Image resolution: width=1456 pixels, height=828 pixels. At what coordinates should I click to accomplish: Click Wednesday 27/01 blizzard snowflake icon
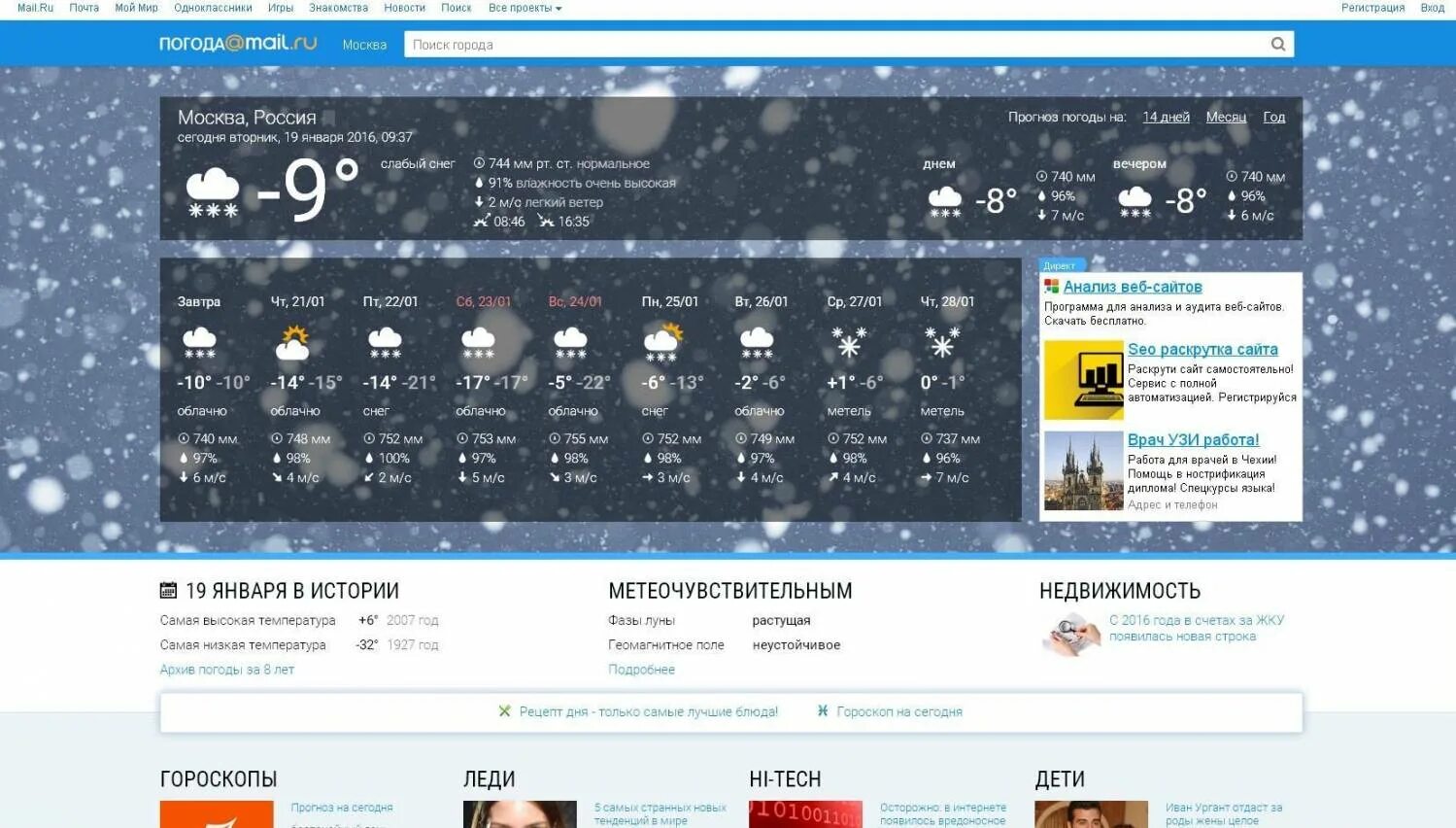[x=849, y=343]
